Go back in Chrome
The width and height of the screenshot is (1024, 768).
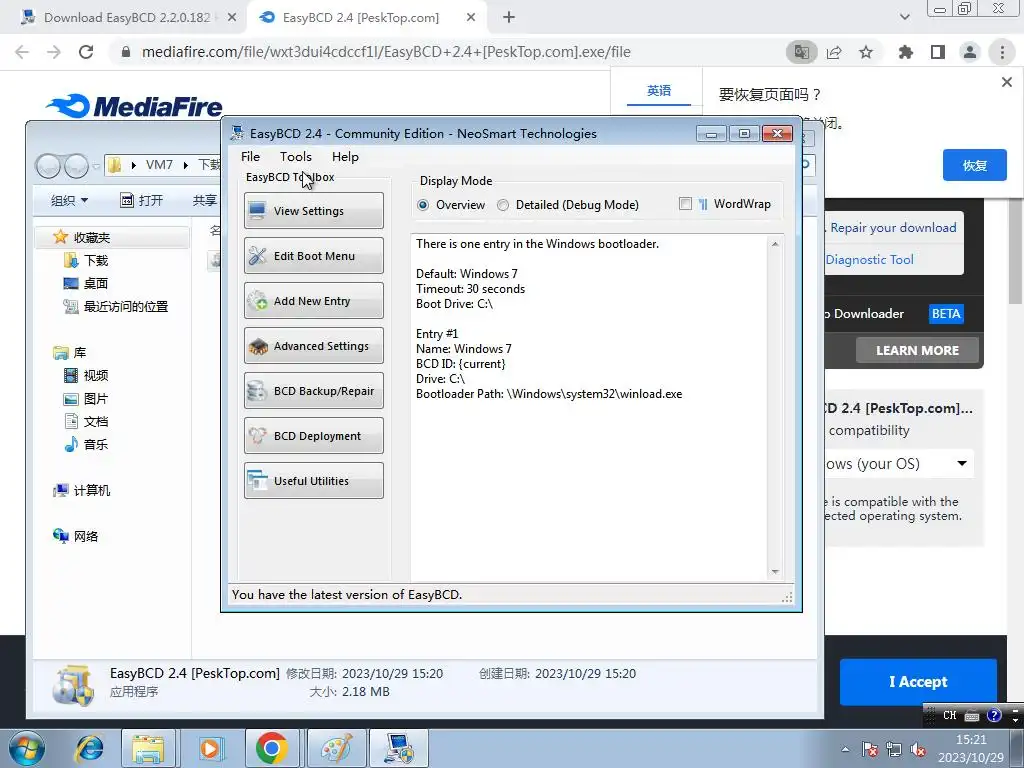(22, 52)
